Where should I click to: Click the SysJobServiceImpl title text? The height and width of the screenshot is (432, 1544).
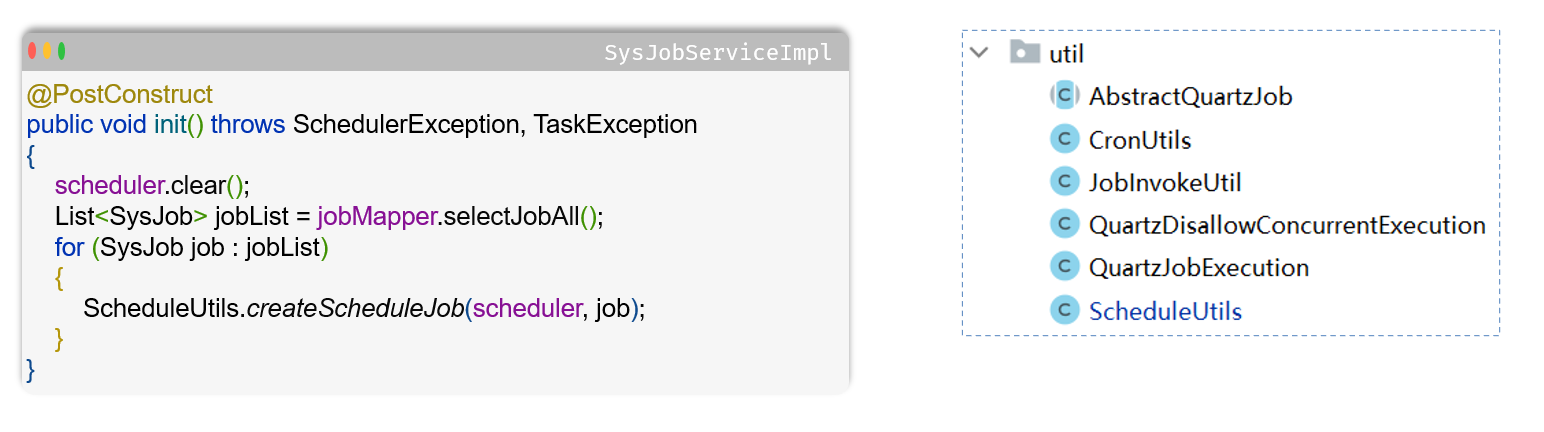pos(718,53)
